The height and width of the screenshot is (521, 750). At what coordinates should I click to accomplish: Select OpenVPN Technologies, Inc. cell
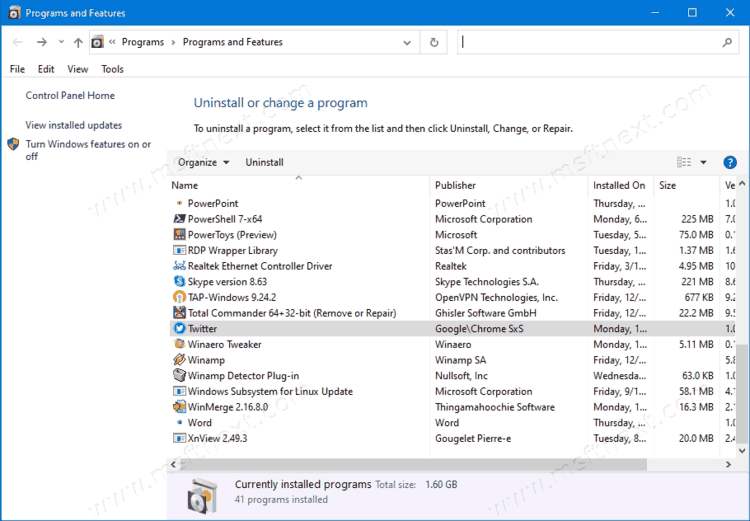click(496, 298)
